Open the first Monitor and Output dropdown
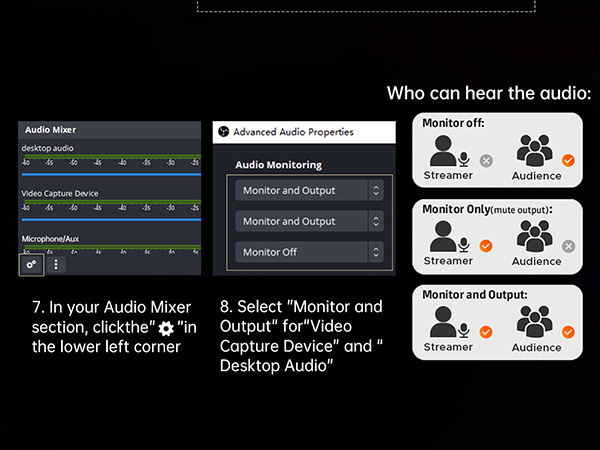This screenshot has height=450, width=600. tap(309, 190)
